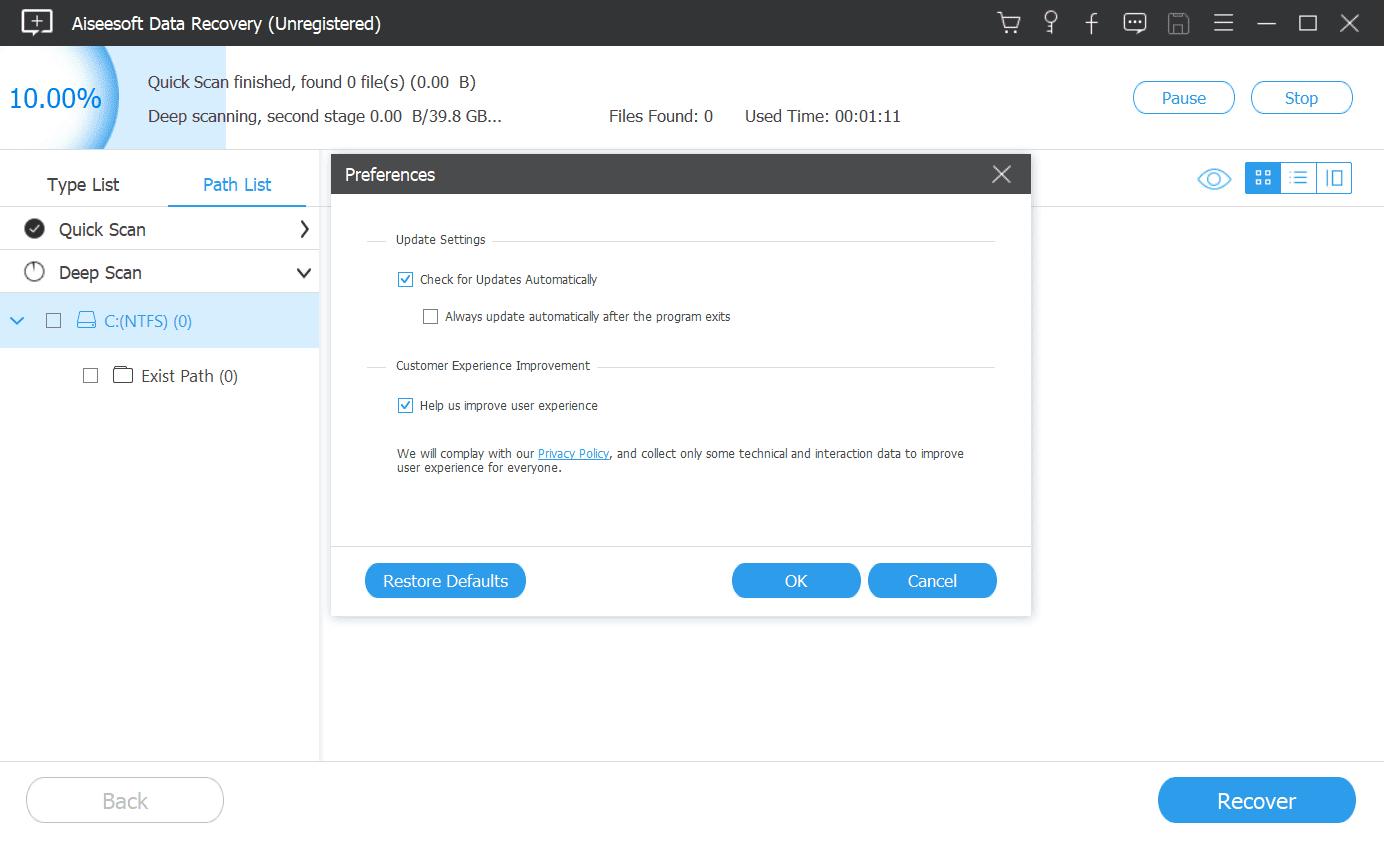The image size is (1384, 851).
Task: Open the hamburger menu icon
Action: tap(1223, 23)
